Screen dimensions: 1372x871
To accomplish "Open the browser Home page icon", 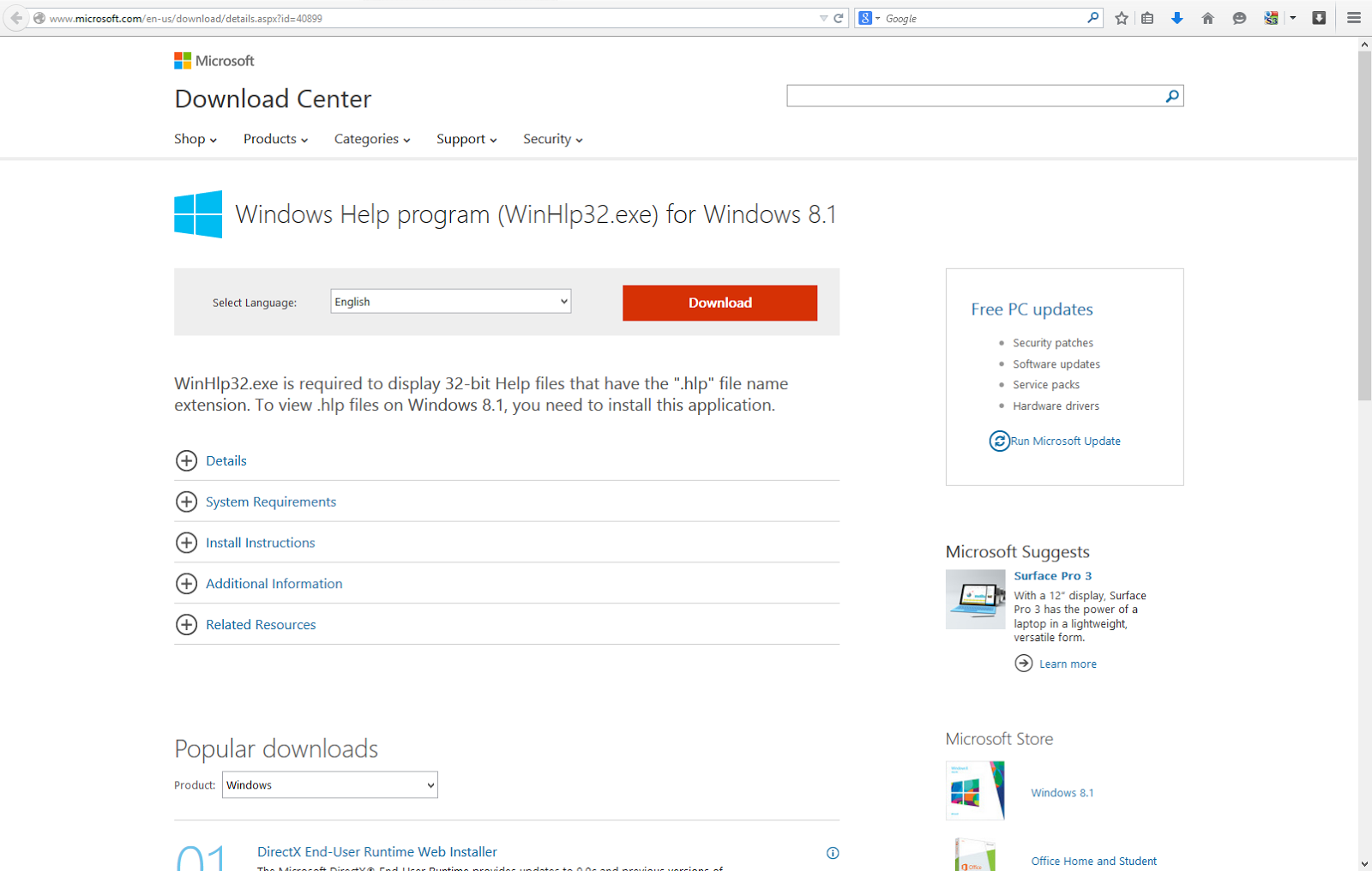I will [1208, 17].
